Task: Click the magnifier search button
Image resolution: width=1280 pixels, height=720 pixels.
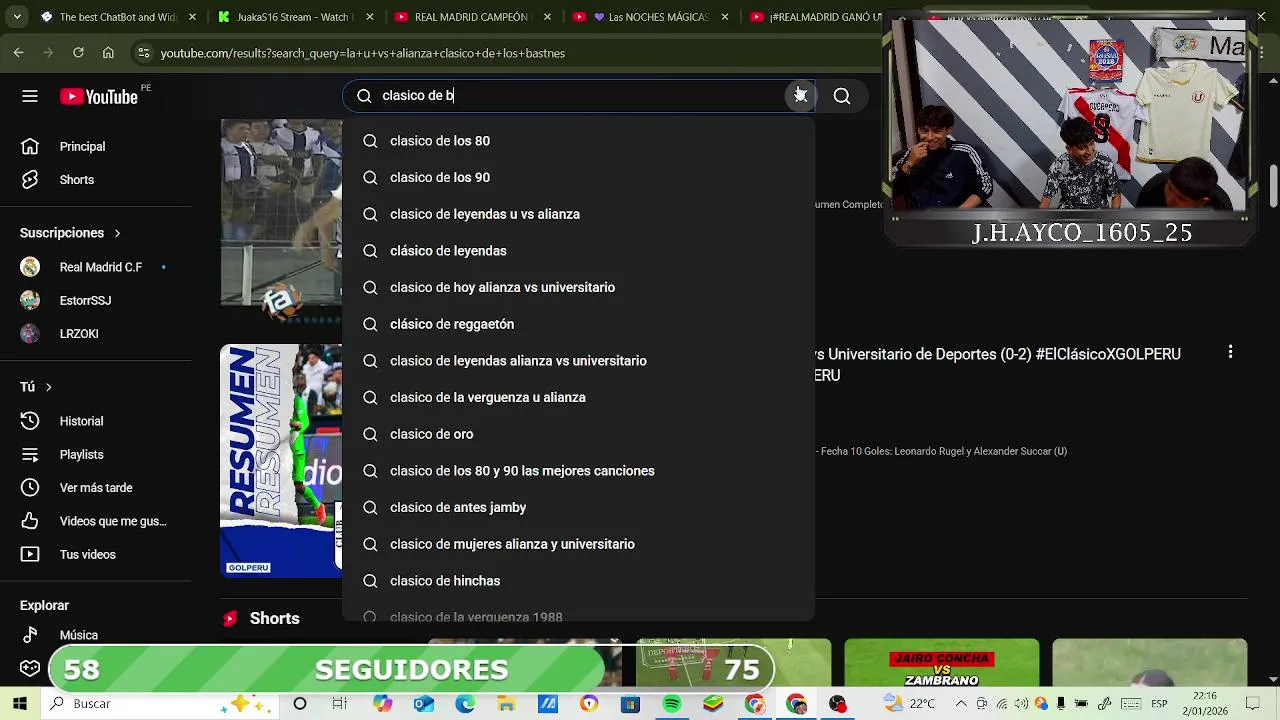Action: 842,96
